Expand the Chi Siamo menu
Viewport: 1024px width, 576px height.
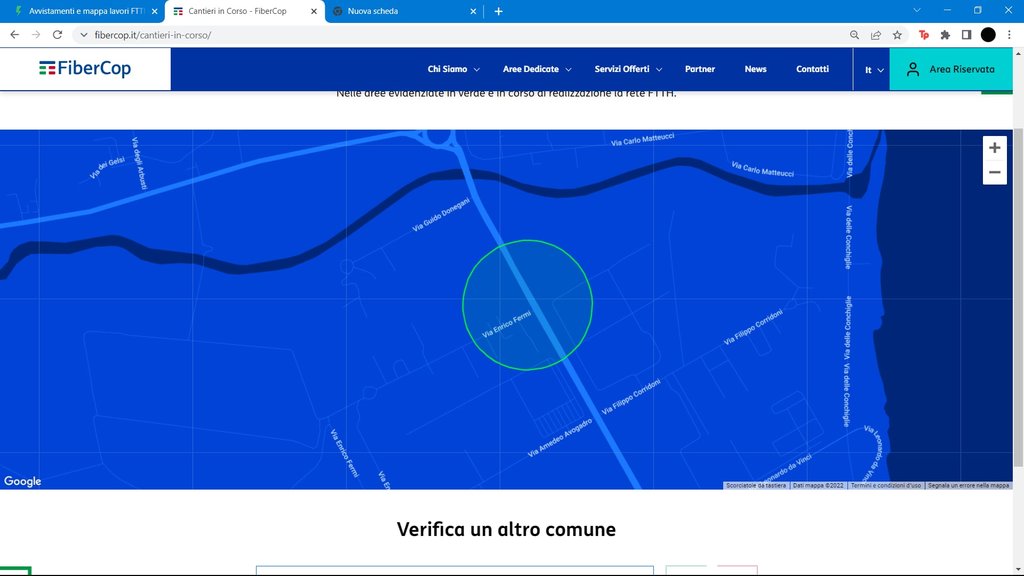[x=454, y=69]
